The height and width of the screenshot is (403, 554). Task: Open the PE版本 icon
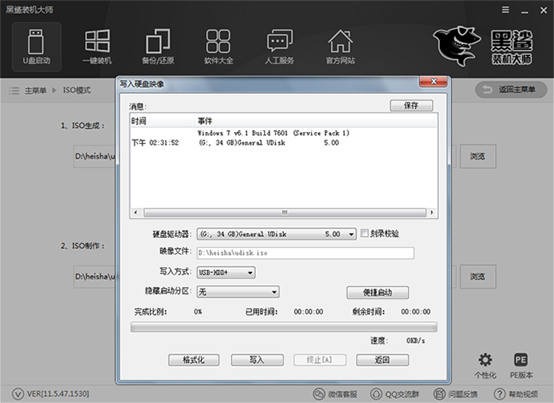521,366
